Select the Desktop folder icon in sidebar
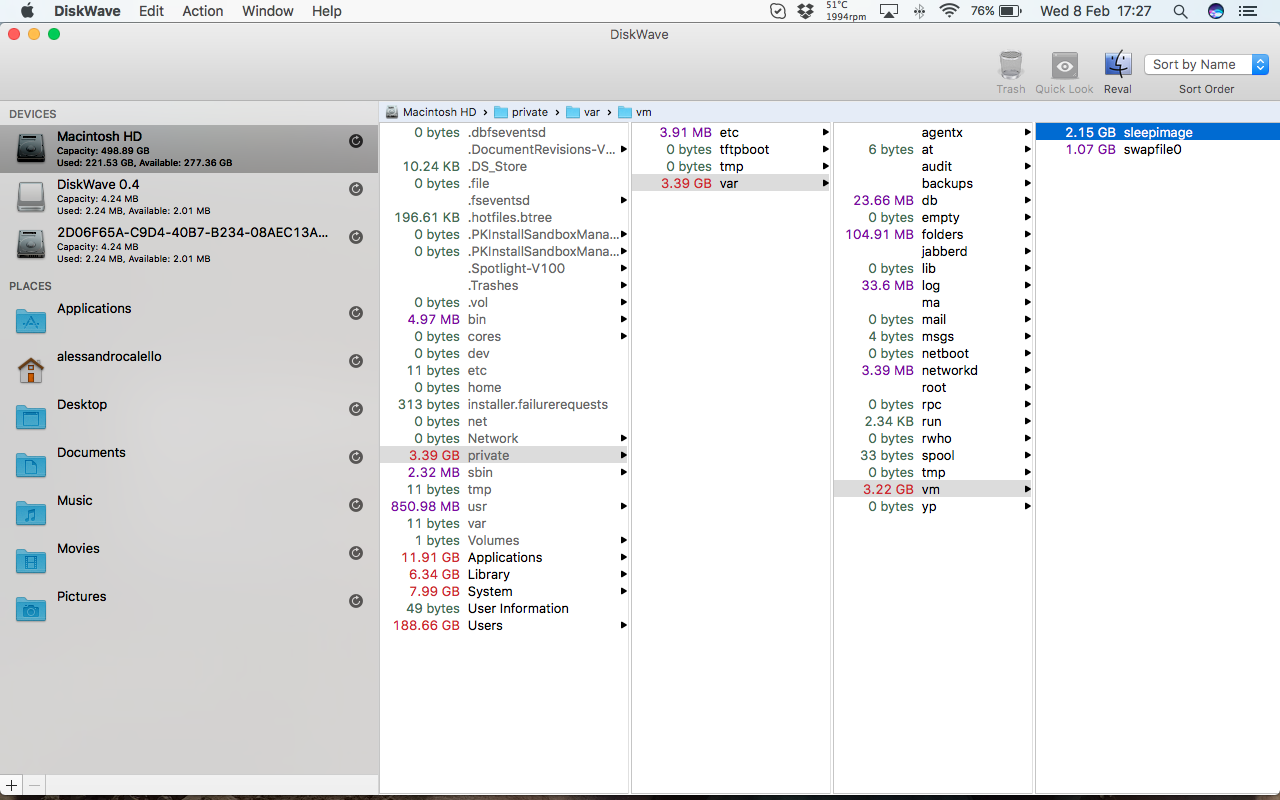Viewport: 1280px width, 800px height. pos(31,417)
